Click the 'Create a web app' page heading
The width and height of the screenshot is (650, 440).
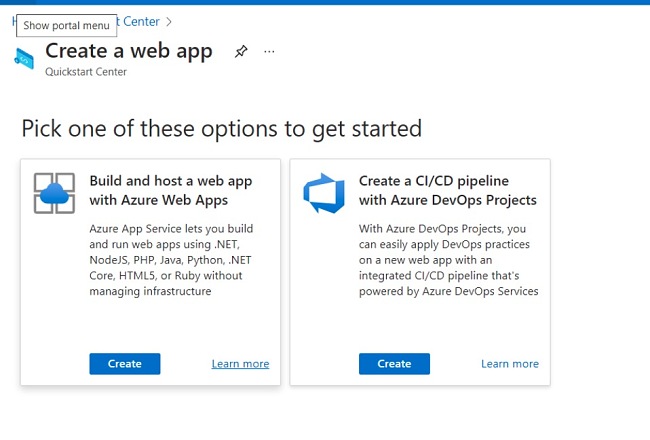point(129,51)
